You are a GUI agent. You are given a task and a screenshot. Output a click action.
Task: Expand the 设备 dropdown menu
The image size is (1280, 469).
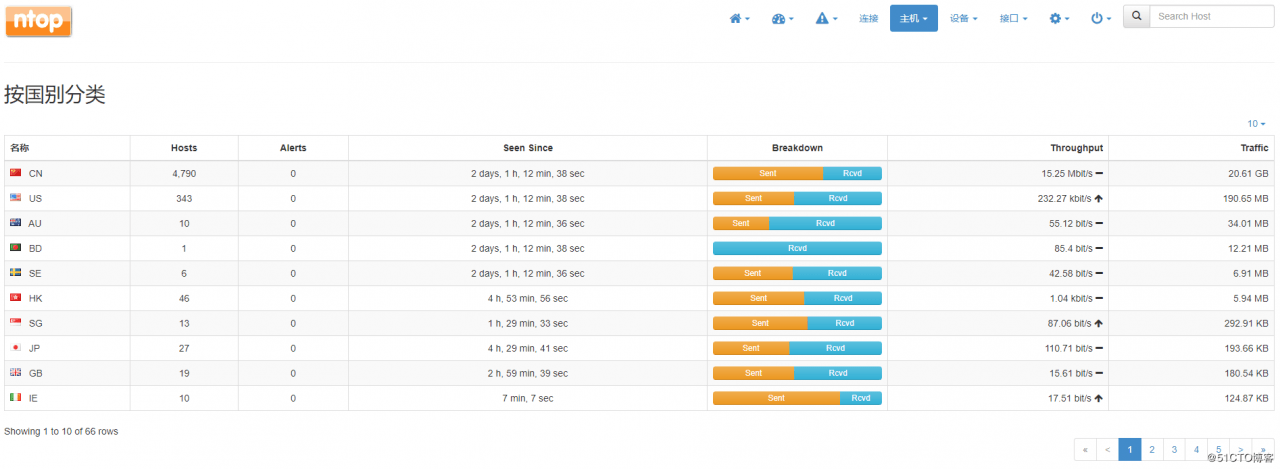(963, 18)
